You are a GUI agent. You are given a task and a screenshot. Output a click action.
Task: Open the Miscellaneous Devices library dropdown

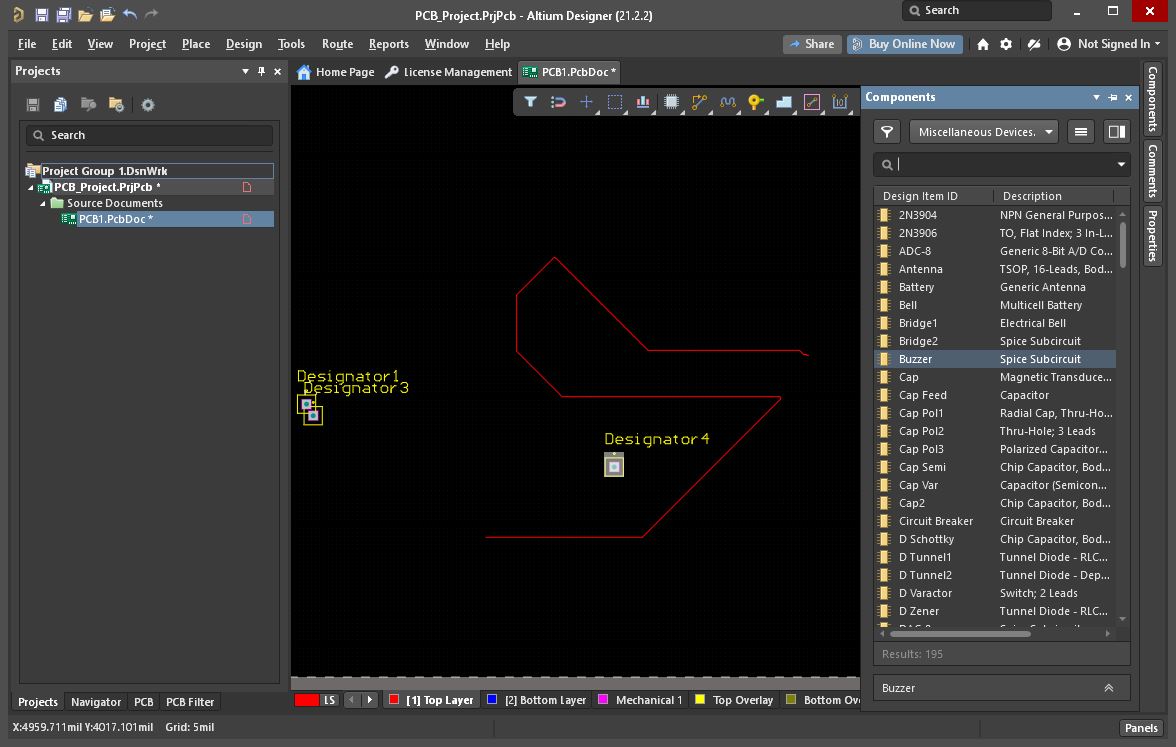click(984, 132)
